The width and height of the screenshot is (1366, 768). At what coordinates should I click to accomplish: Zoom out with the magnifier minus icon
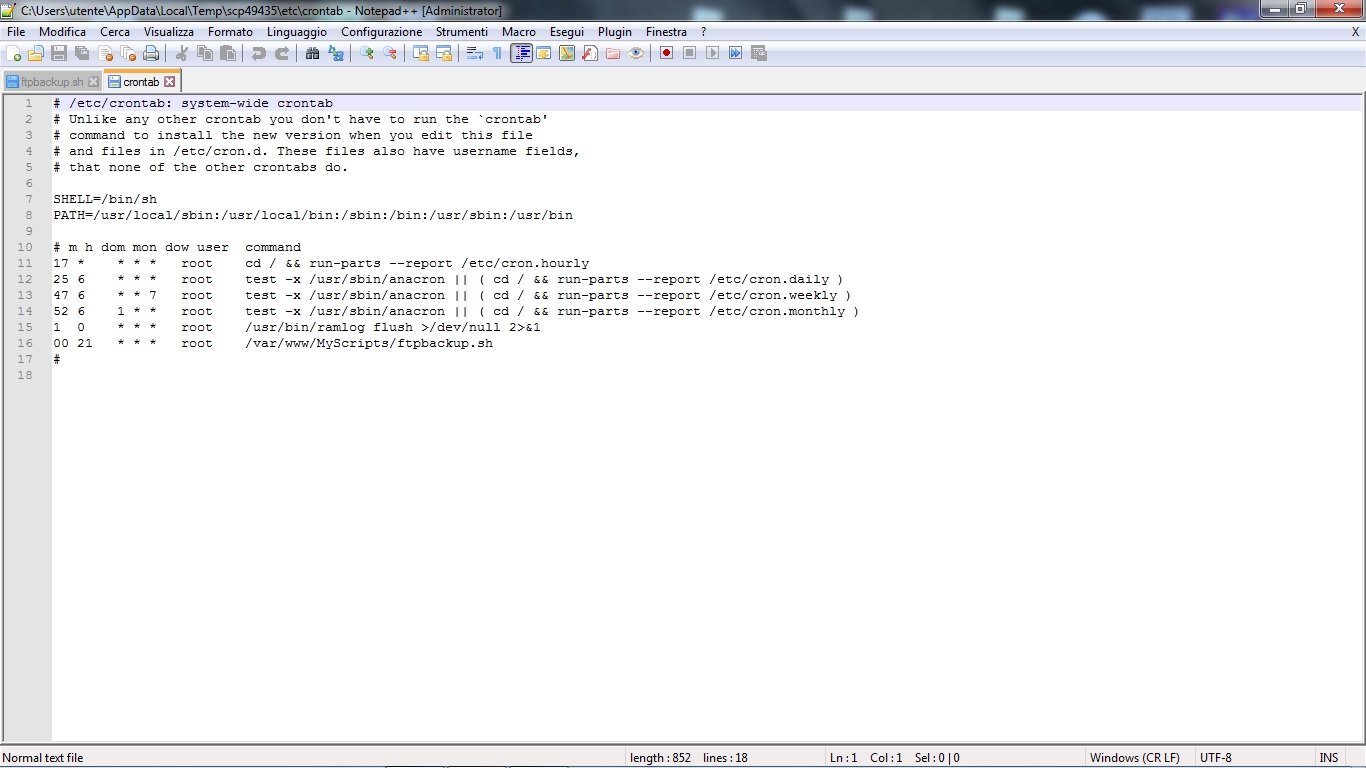(390, 53)
